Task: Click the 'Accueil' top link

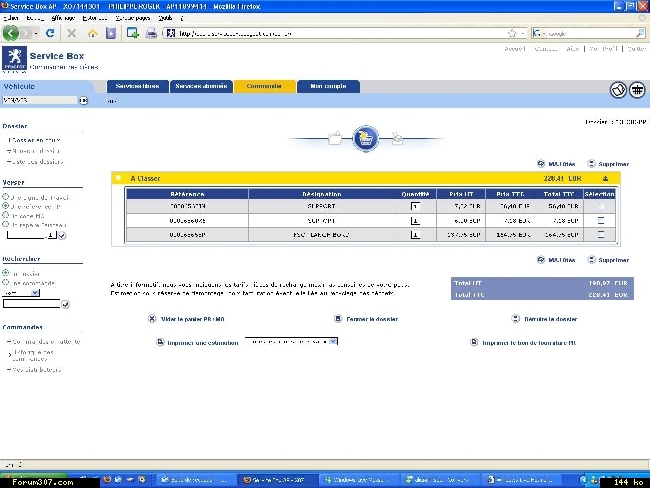Action: [x=515, y=49]
